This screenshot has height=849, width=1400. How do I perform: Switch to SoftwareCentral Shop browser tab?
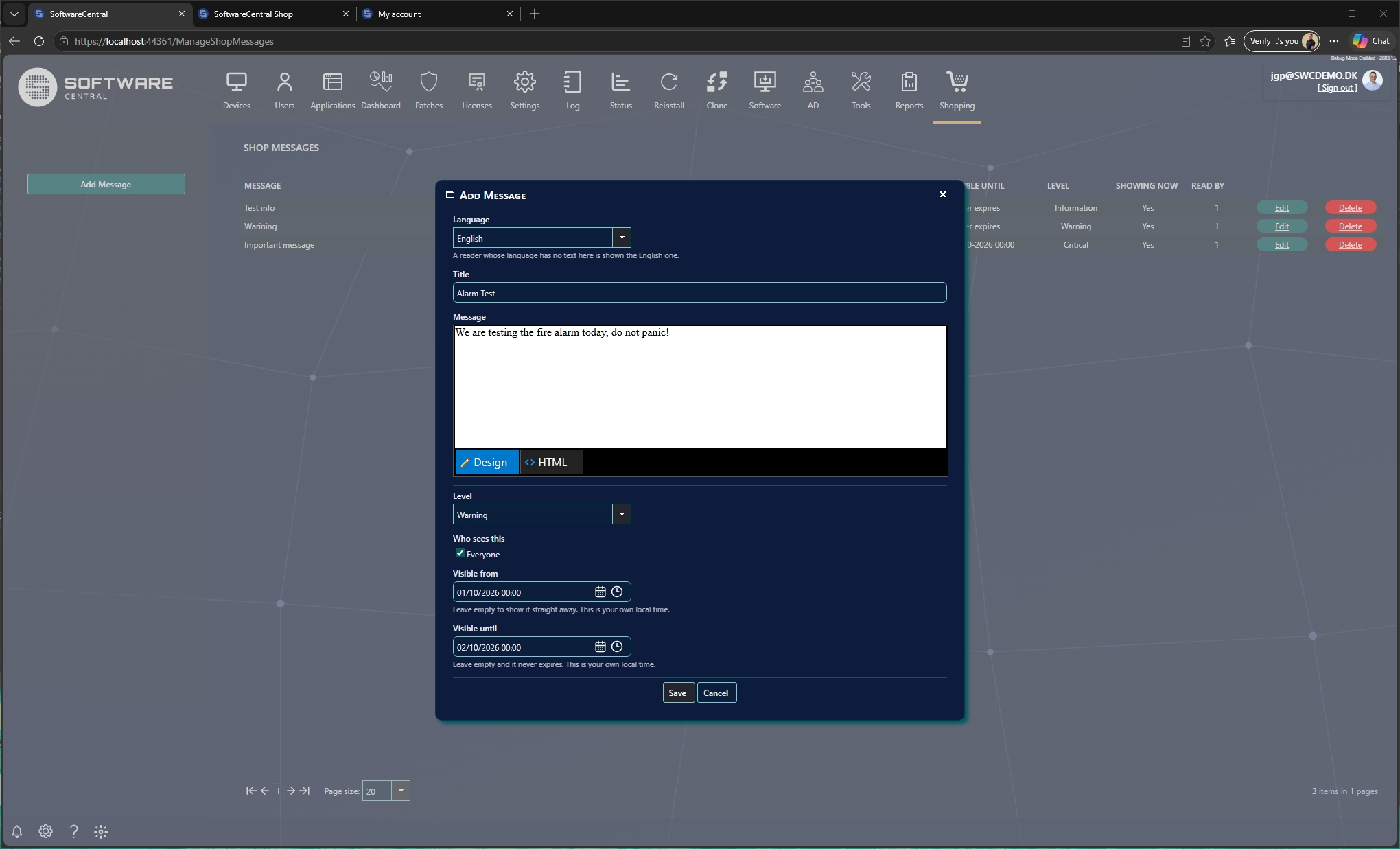273,14
